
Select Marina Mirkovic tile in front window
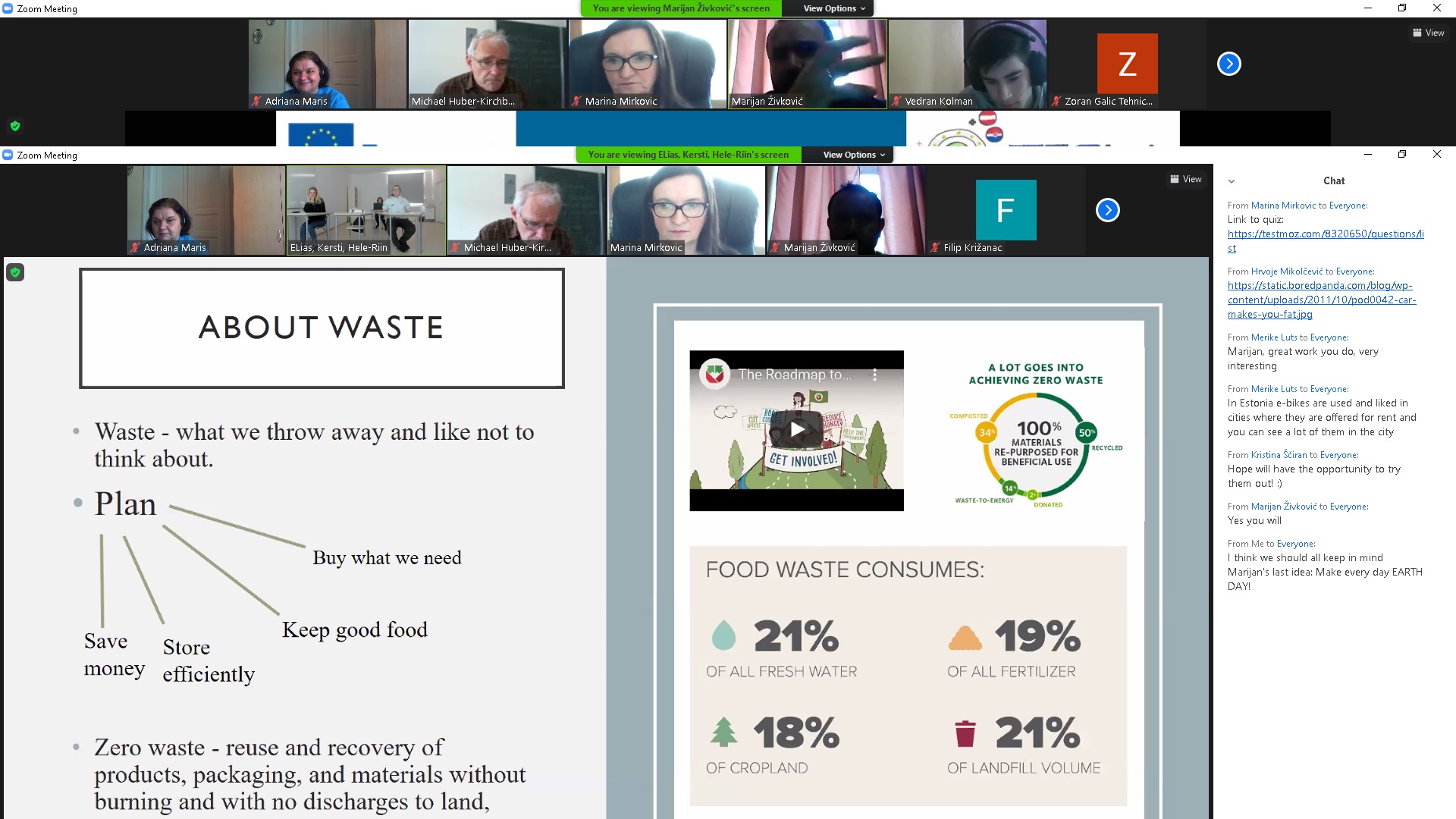686,210
